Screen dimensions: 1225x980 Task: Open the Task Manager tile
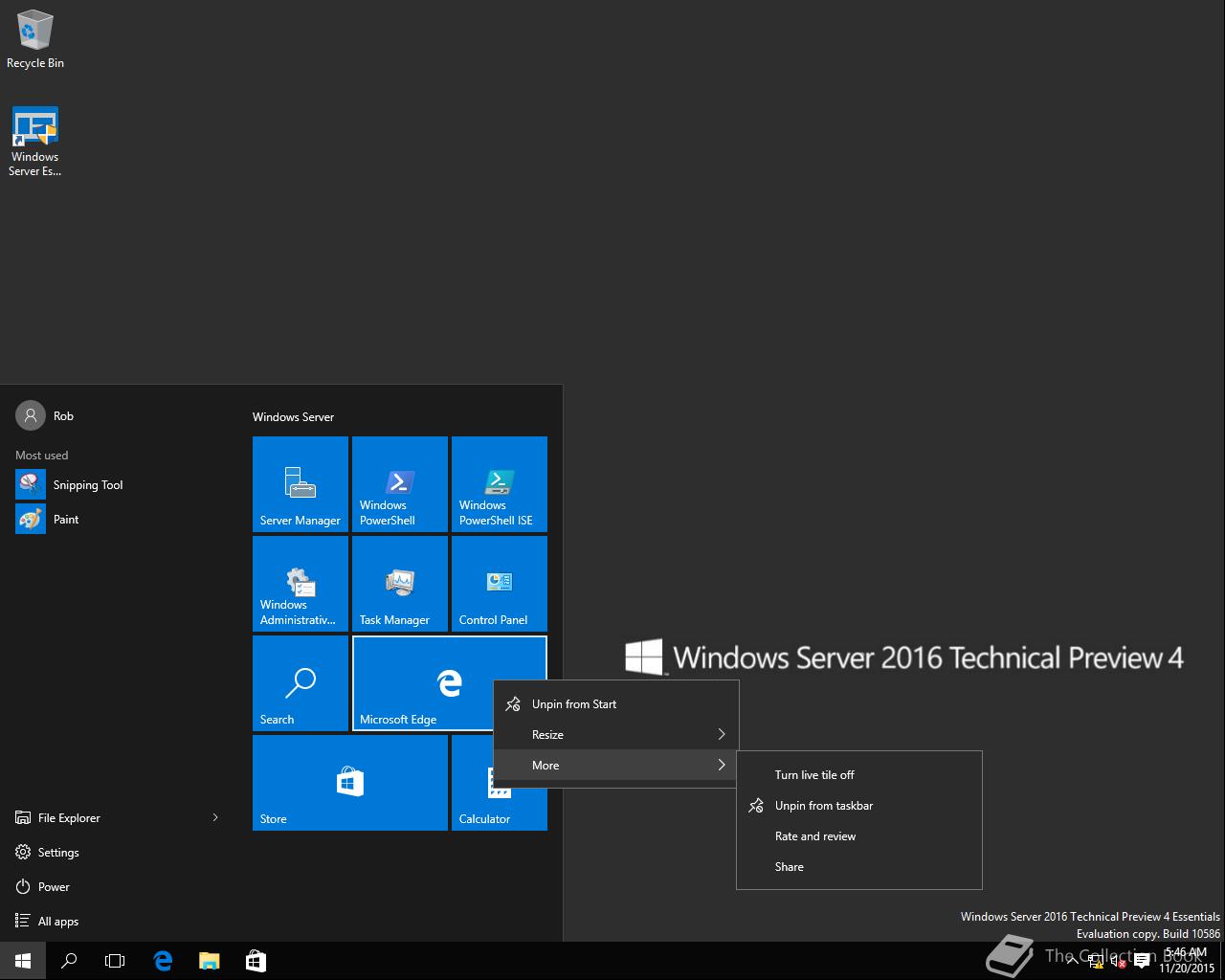(x=399, y=583)
